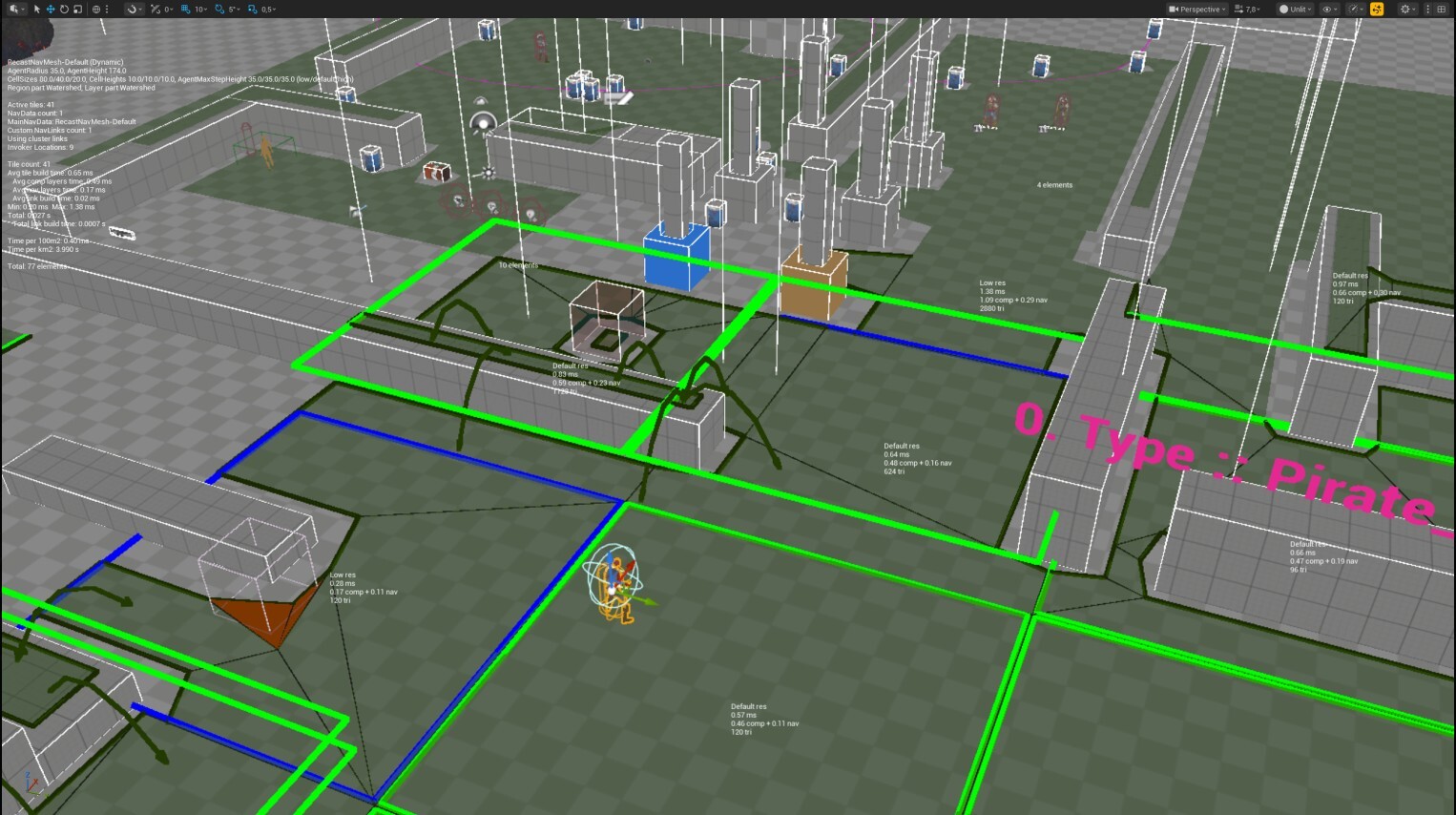This screenshot has width=1456, height=815.
Task: Pick the Scale tool
Action: click(77, 10)
